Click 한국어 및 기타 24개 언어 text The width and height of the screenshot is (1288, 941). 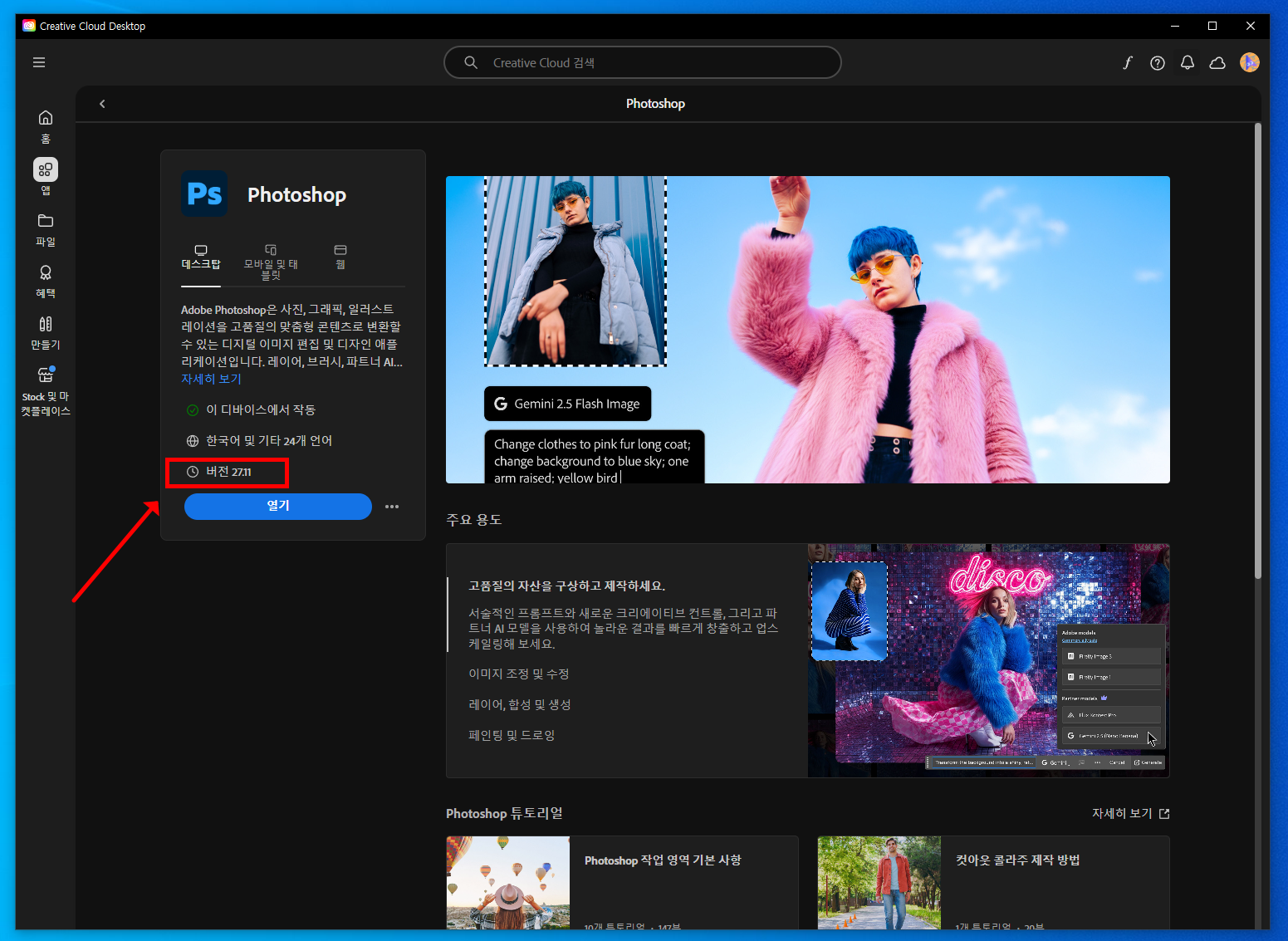pos(269,441)
